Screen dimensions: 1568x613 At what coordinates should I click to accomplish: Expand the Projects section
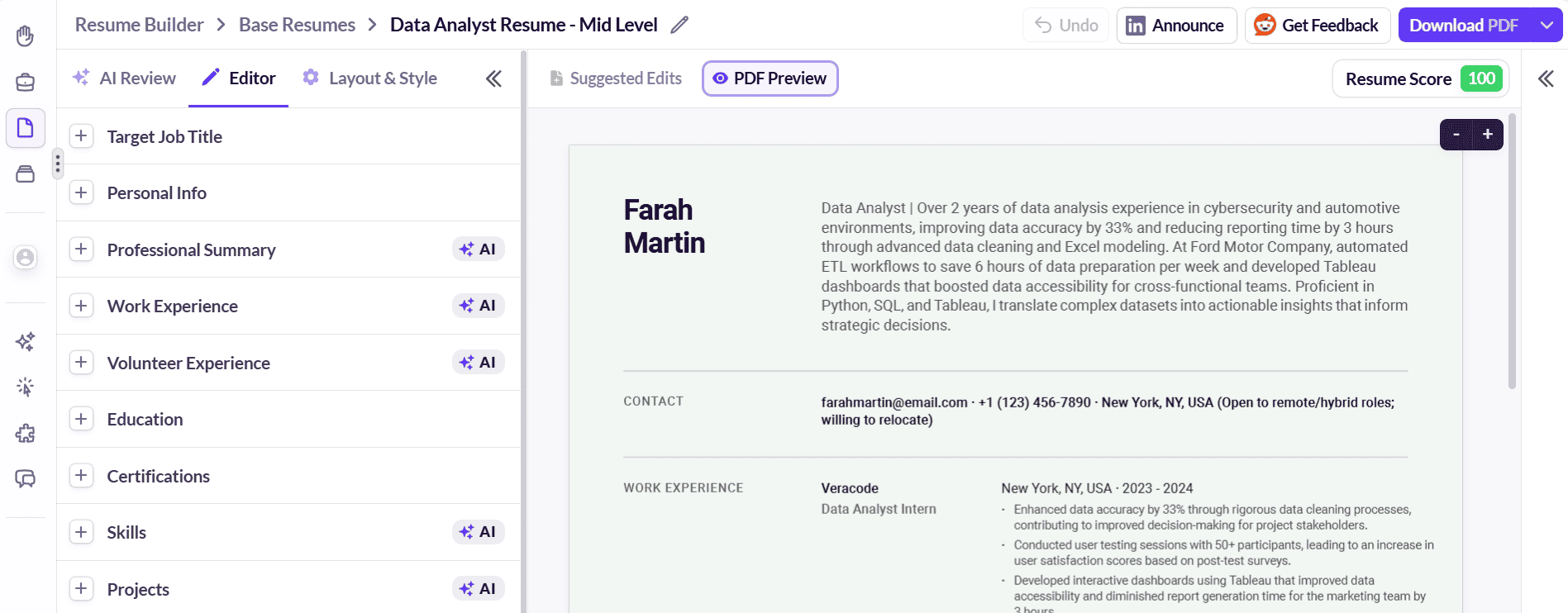[x=81, y=588]
